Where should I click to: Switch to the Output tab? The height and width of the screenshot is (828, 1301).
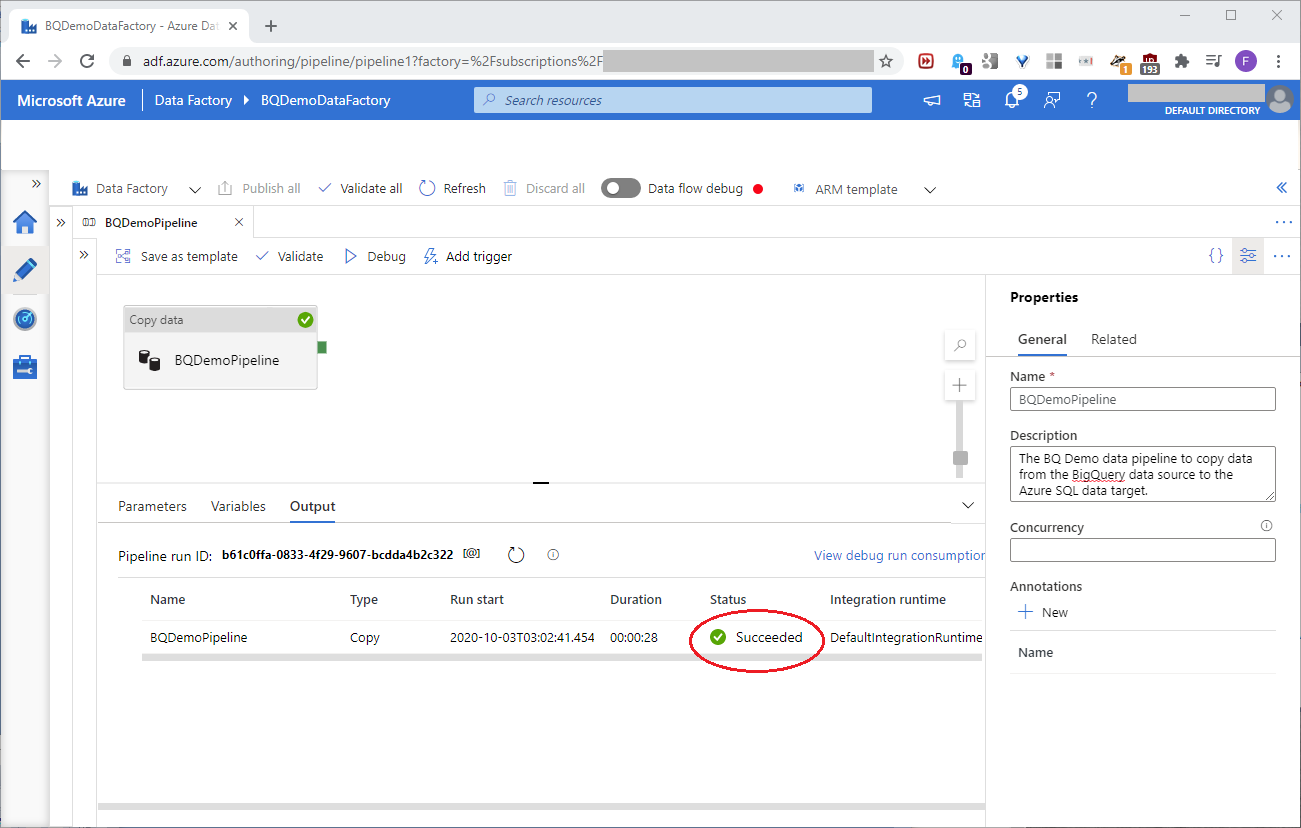point(312,506)
